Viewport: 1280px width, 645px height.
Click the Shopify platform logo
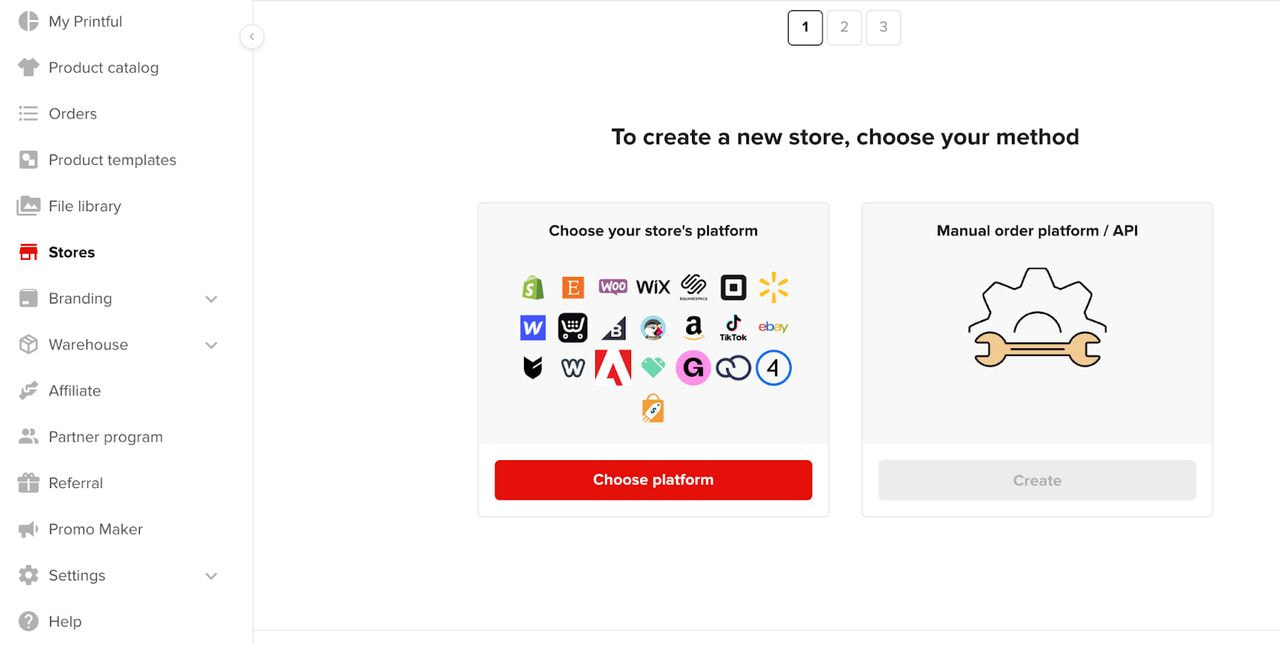(533, 288)
